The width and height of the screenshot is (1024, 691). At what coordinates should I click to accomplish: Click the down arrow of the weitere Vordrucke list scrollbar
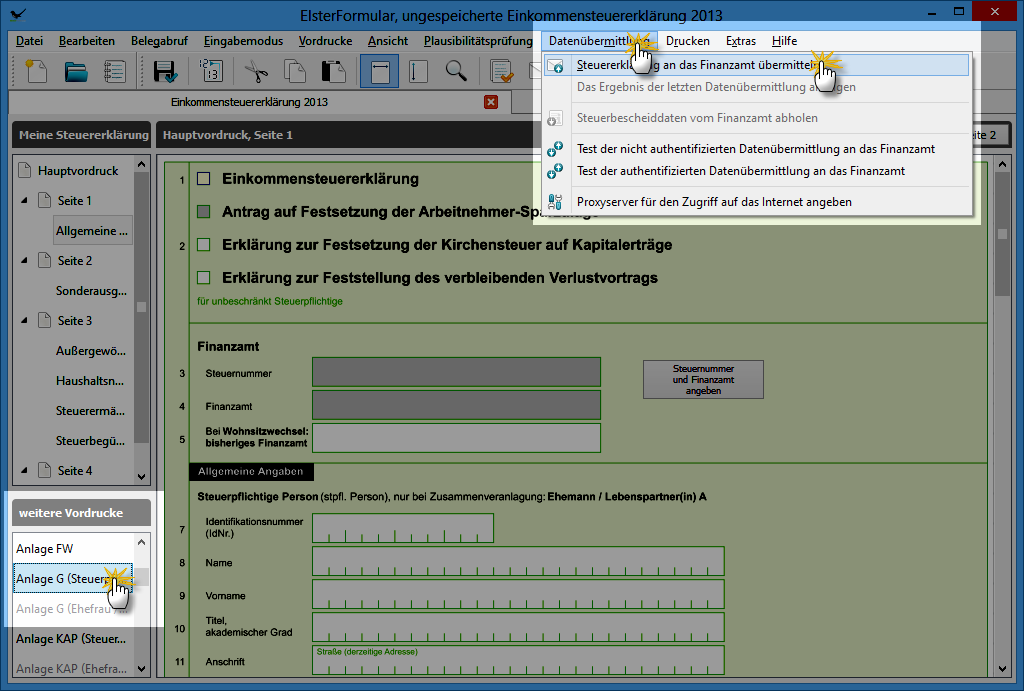142,668
